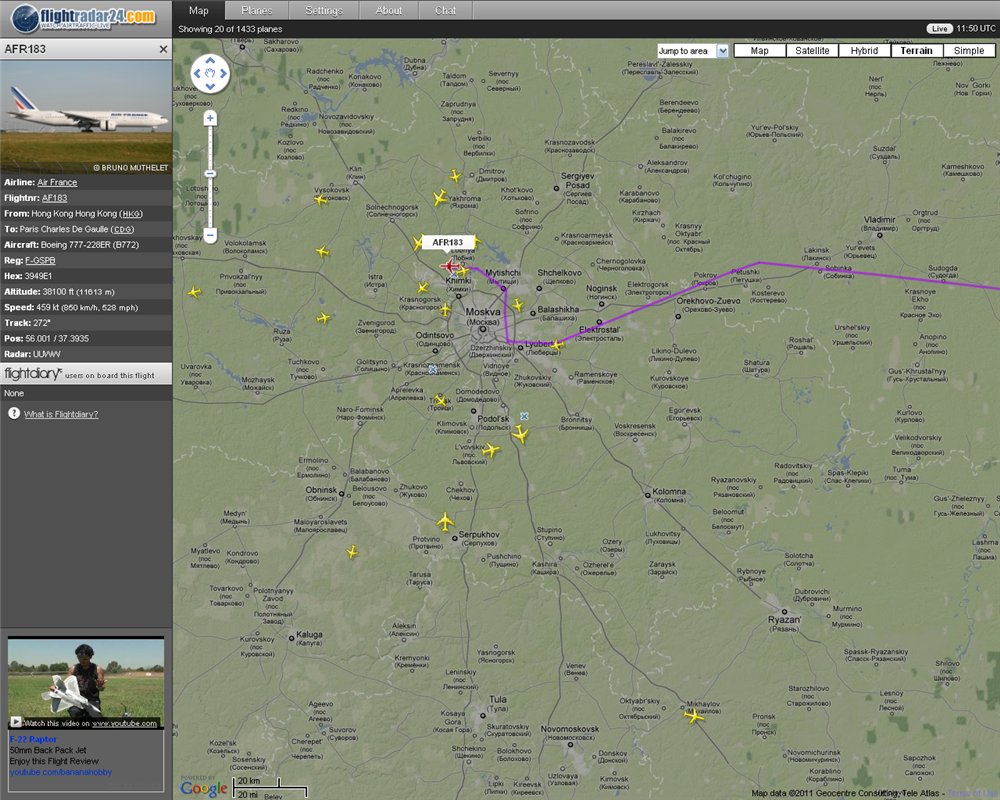Click the Pos 56.001 / 37.3935 row
Viewport: 1000px width, 800px height.
pyautogui.click(x=86, y=338)
